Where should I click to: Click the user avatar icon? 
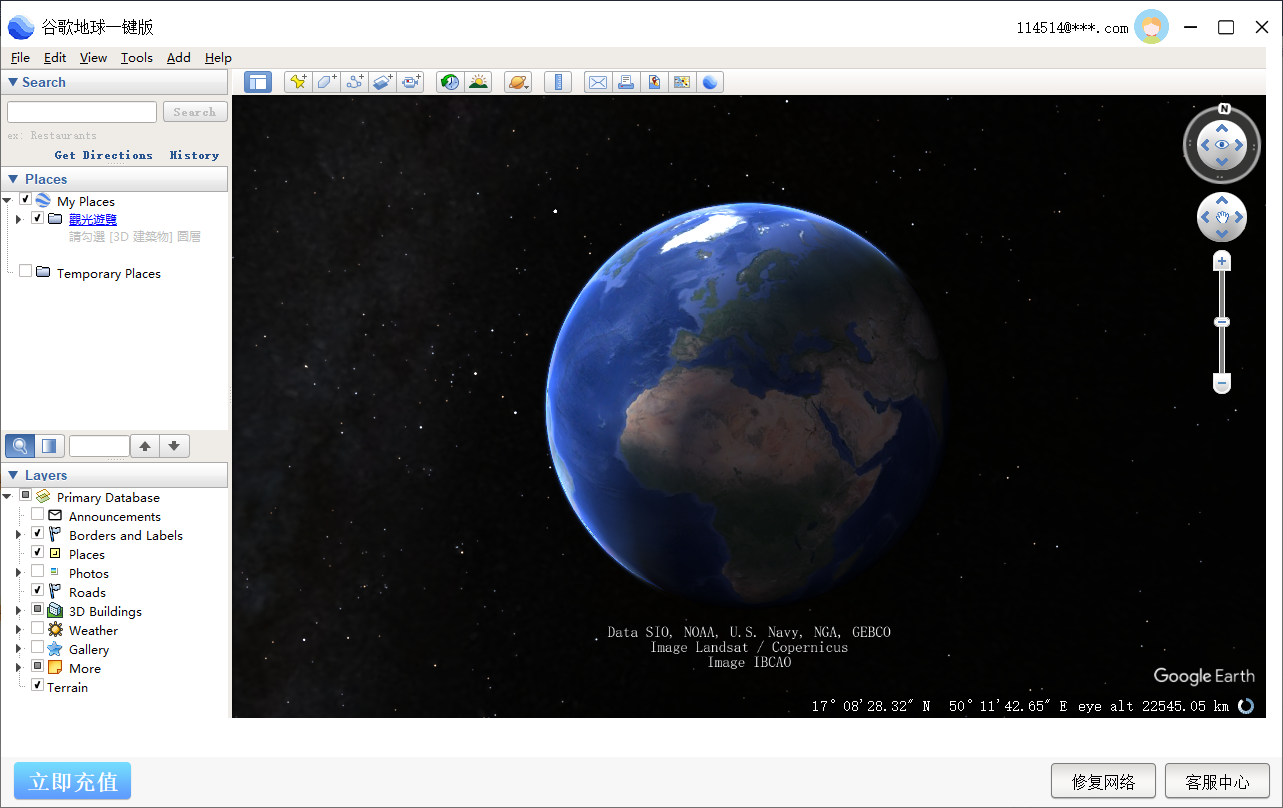(1152, 27)
